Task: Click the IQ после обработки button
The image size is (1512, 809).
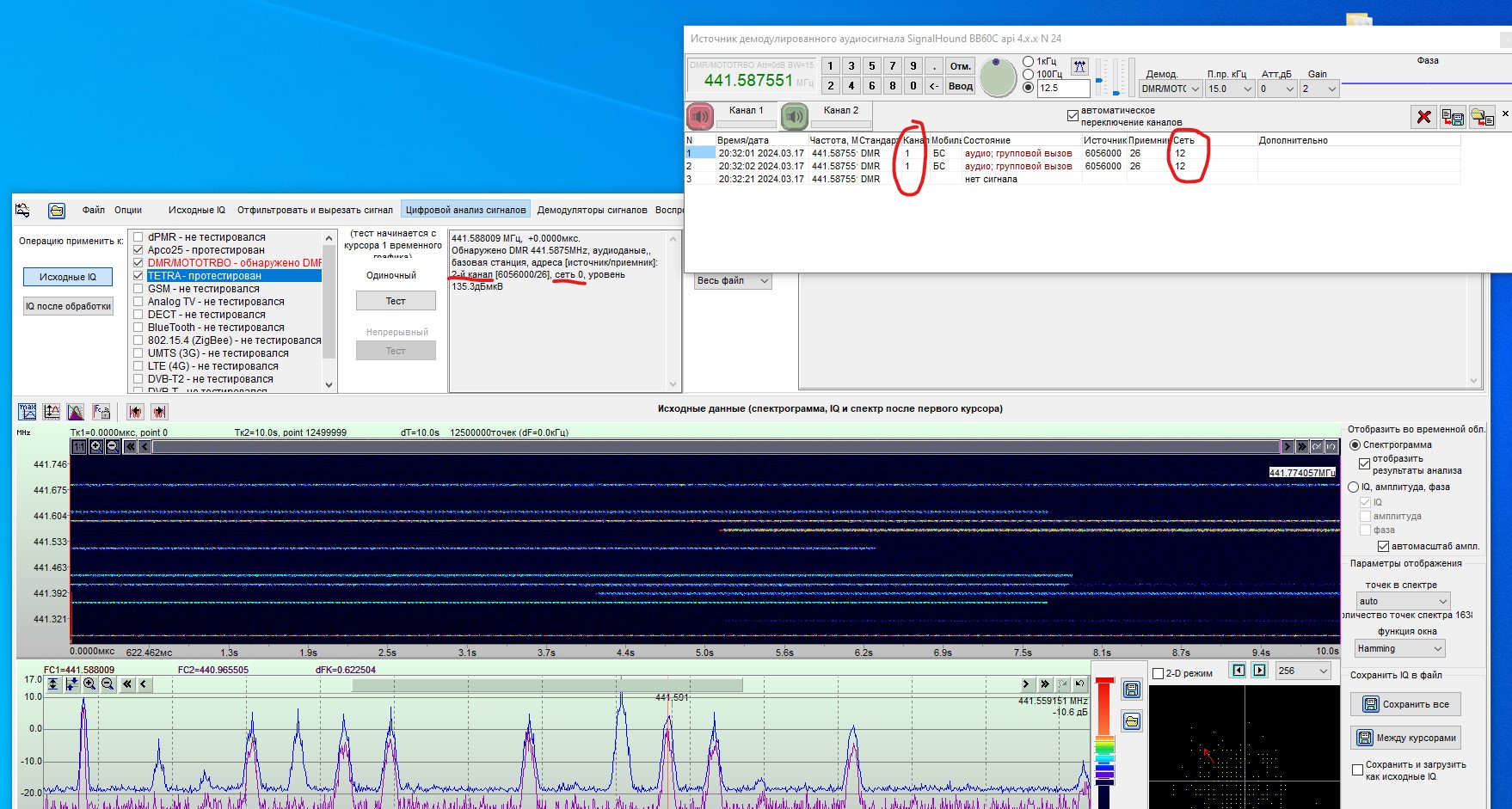Action: pyautogui.click(x=68, y=306)
